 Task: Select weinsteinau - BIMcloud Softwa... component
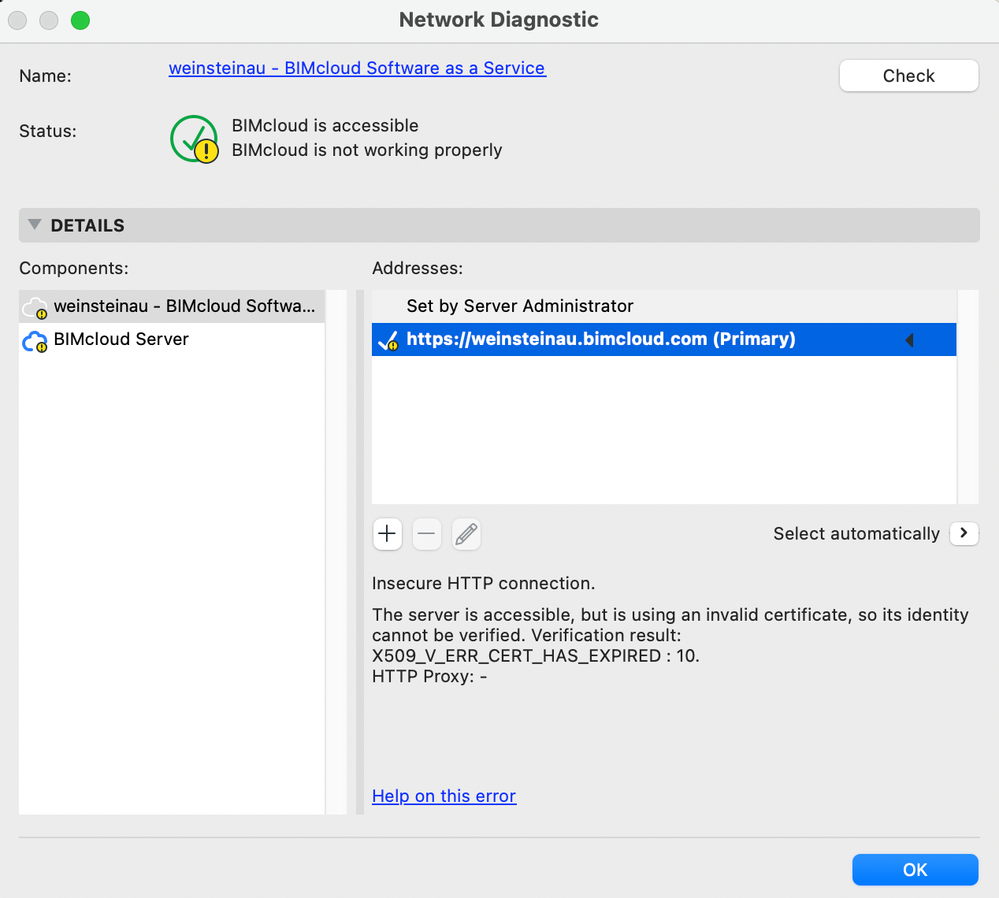172,306
